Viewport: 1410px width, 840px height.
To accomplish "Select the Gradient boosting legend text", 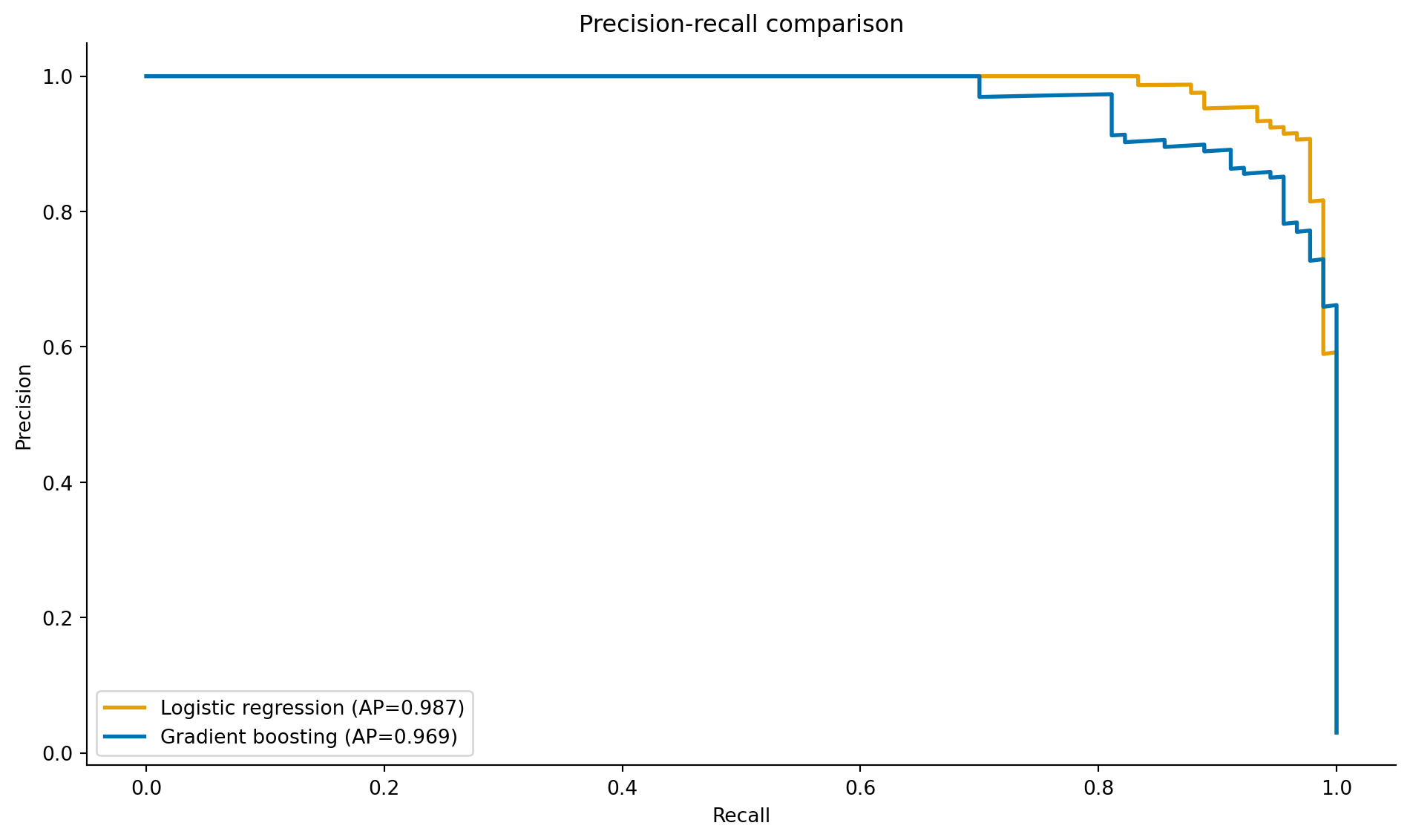I will pos(309,737).
